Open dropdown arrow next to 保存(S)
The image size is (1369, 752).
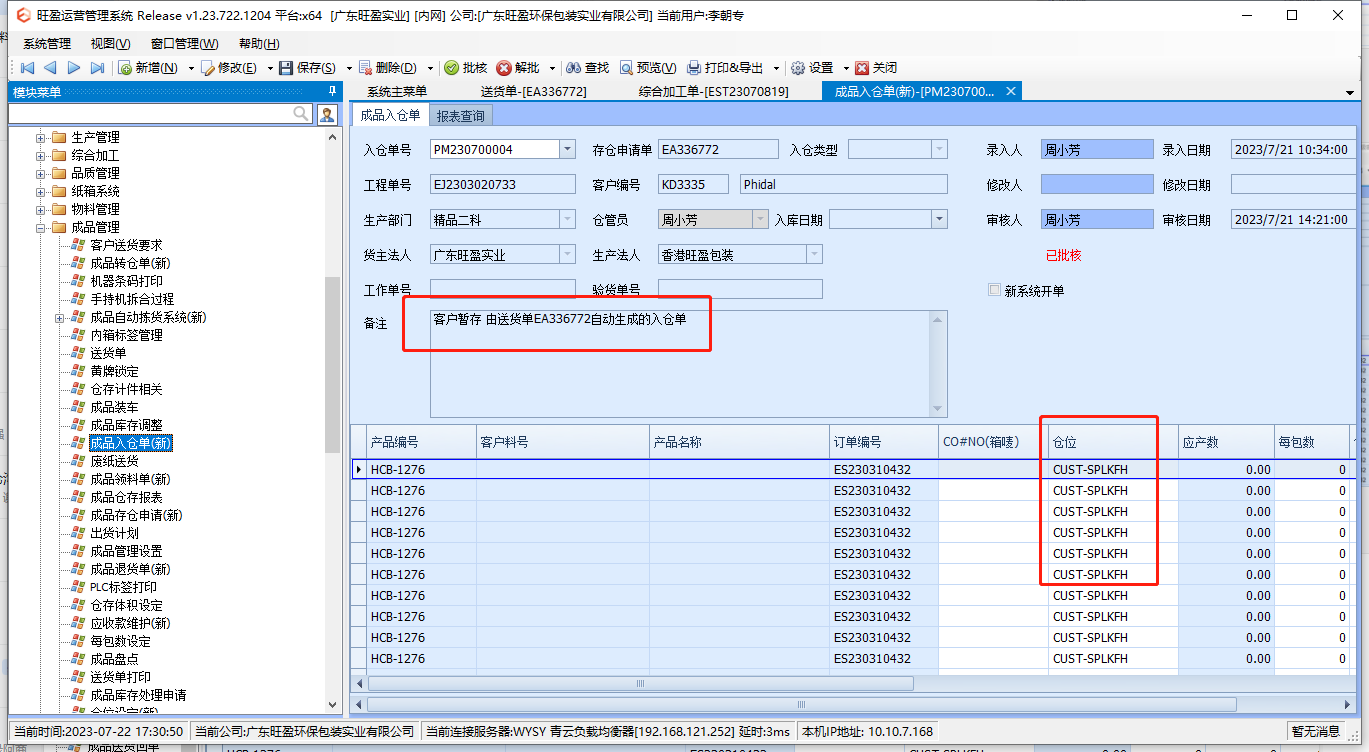[x=349, y=68]
